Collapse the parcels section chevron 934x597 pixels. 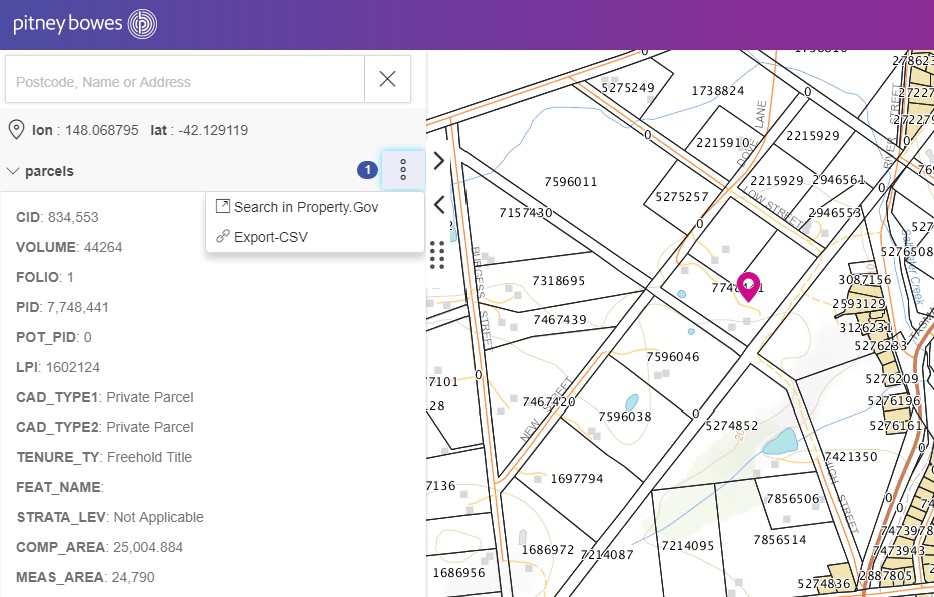[13, 171]
